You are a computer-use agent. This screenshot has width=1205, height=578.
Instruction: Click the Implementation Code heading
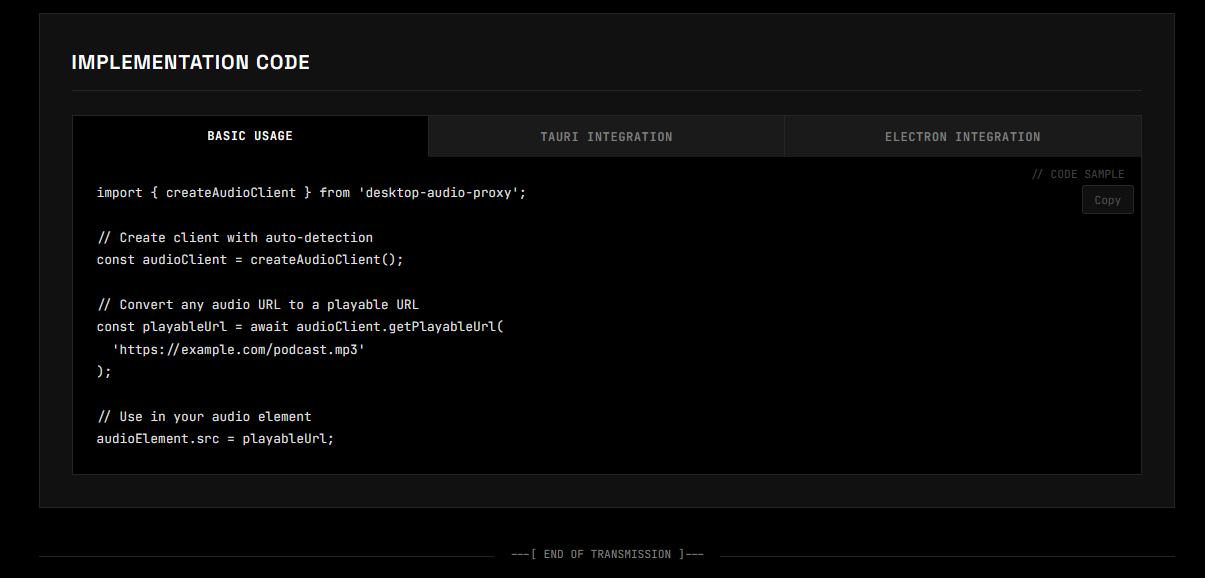190,61
